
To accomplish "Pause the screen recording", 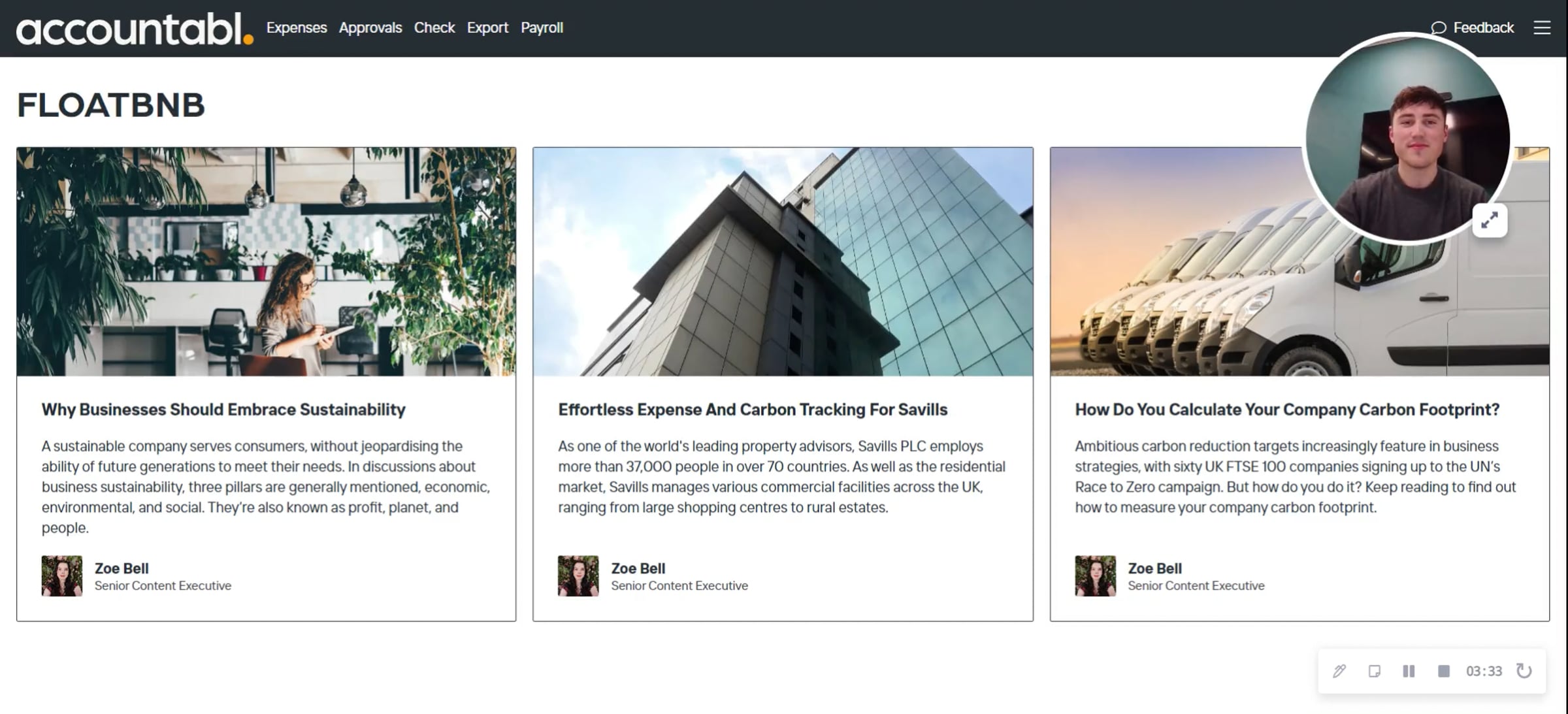I will [1409, 671].
